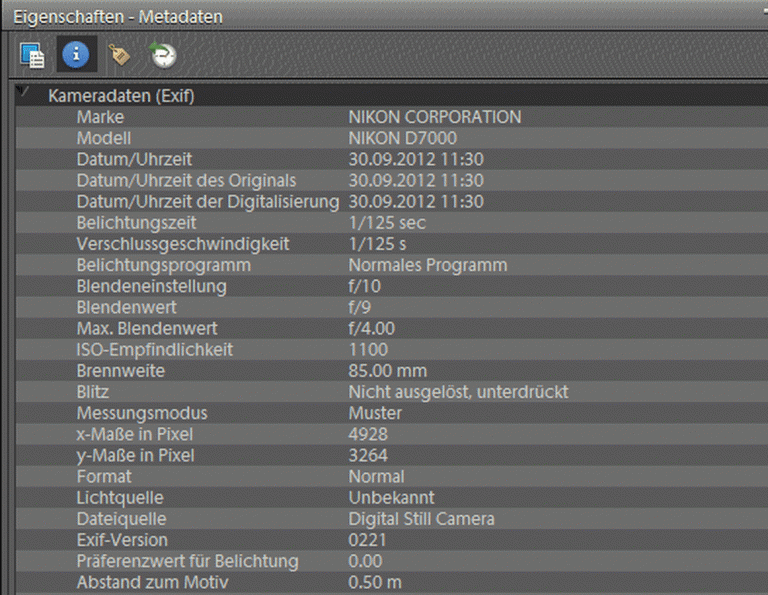Open the history clock icon
The image size is (768, 595).
click(163, 54)
